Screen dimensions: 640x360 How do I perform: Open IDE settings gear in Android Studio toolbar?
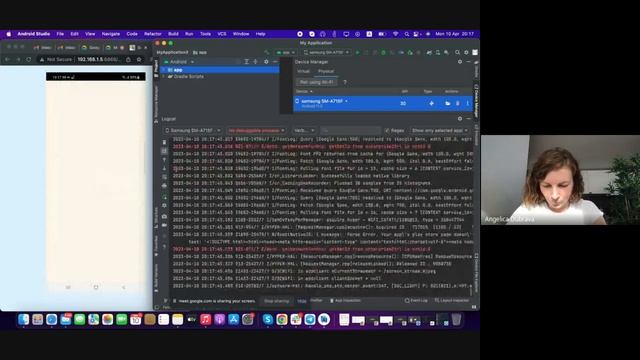point(466,53)
